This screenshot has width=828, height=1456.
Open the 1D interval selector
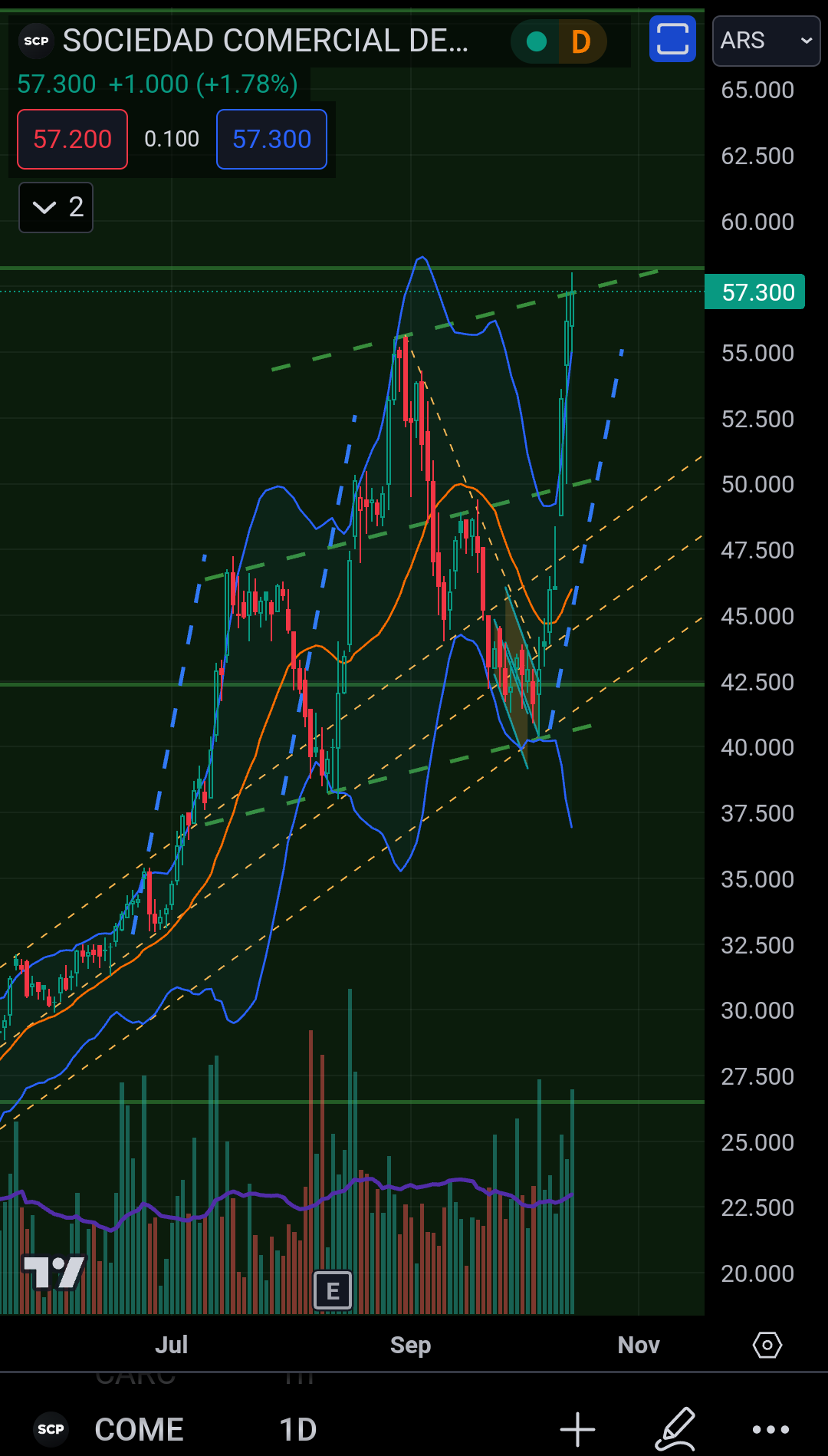pyautogui.click(x=297, y=1429)
